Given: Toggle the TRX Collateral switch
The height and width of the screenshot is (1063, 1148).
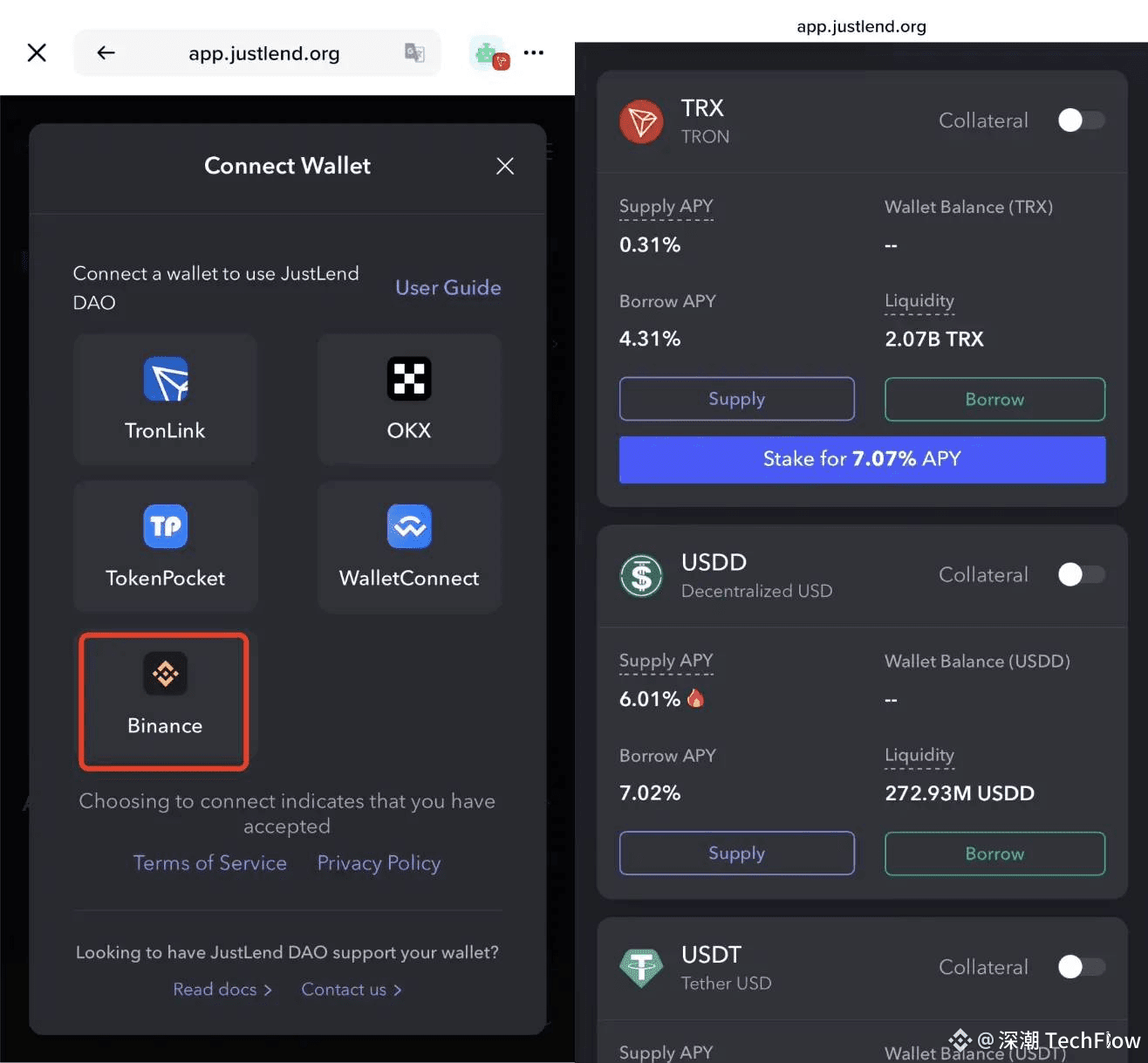Looking at the screenshot, I should point(1082,120).
